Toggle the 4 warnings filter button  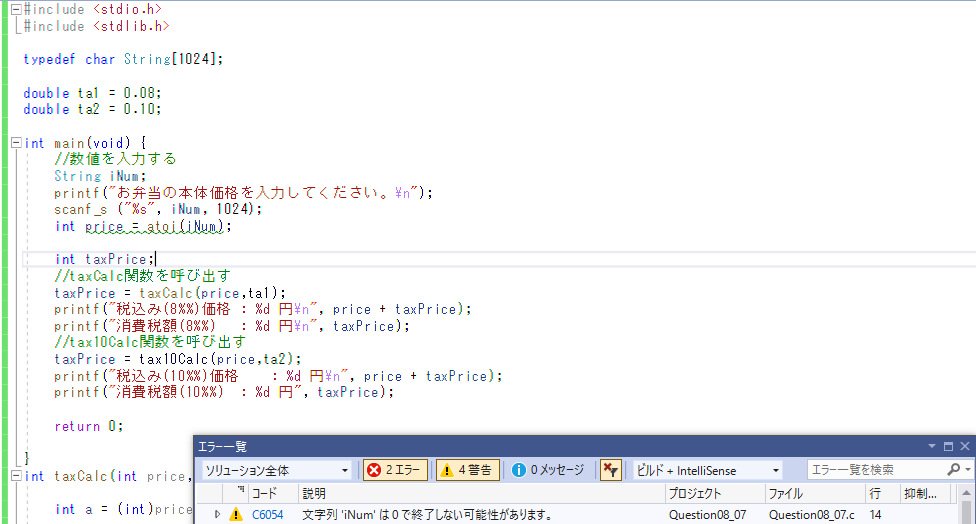[467, 470]
